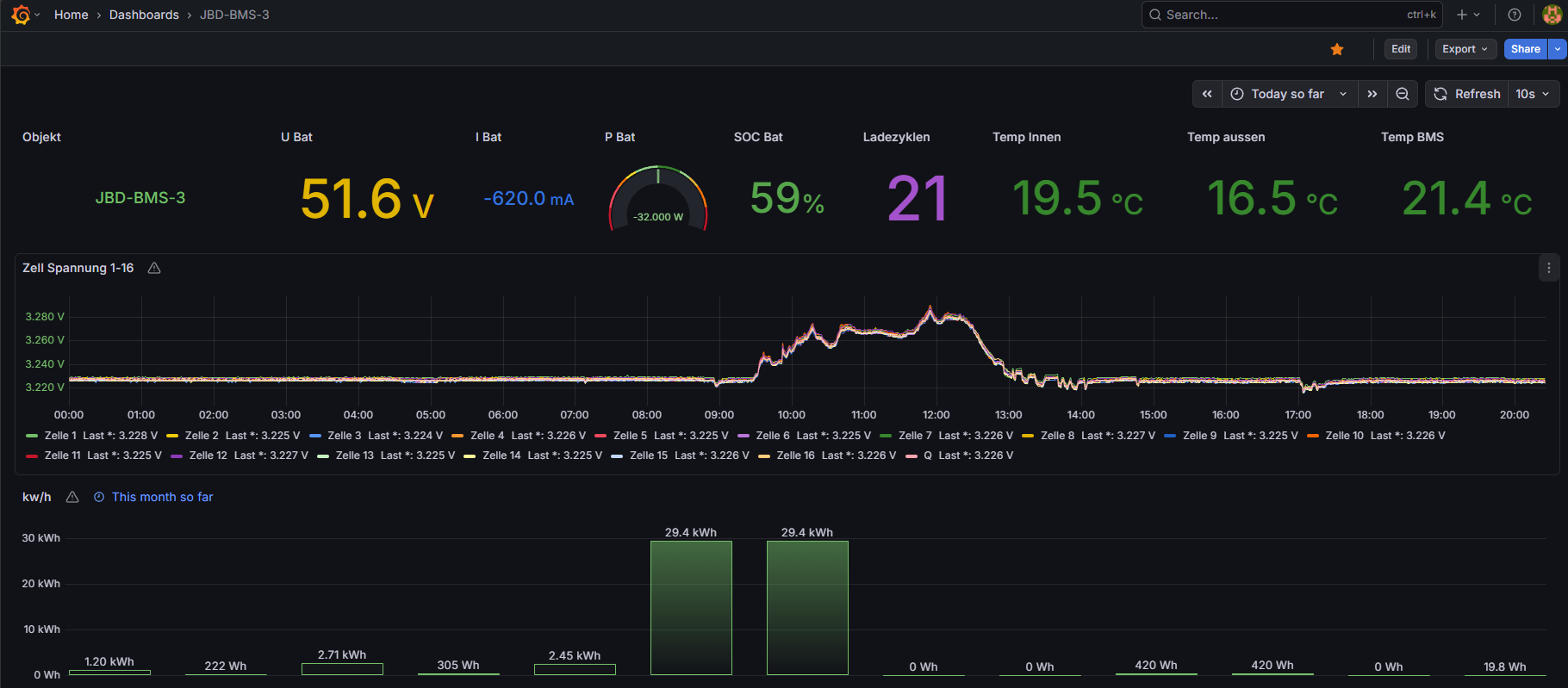Click the Edit dashboard button

1401,49
